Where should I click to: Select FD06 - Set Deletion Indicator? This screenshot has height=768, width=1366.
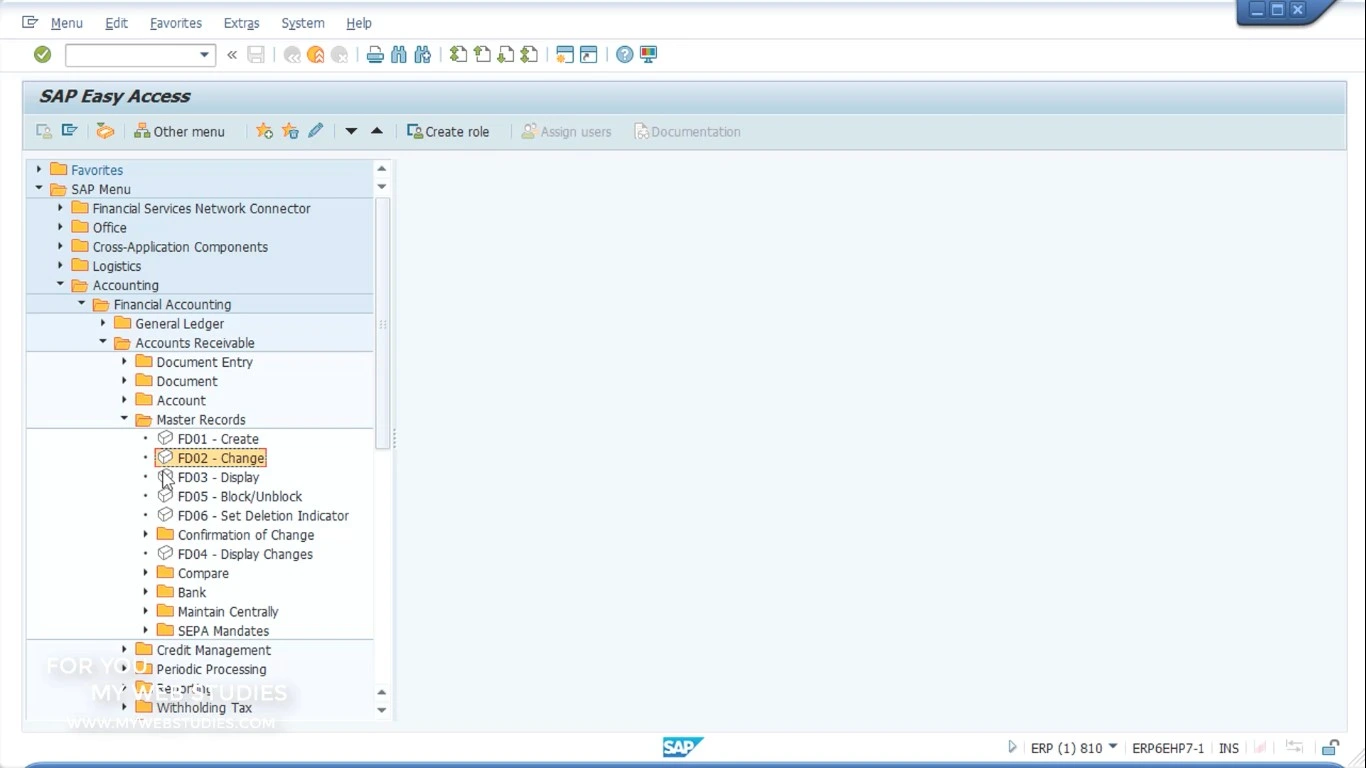pyautogui.click(x=263, y=516)
